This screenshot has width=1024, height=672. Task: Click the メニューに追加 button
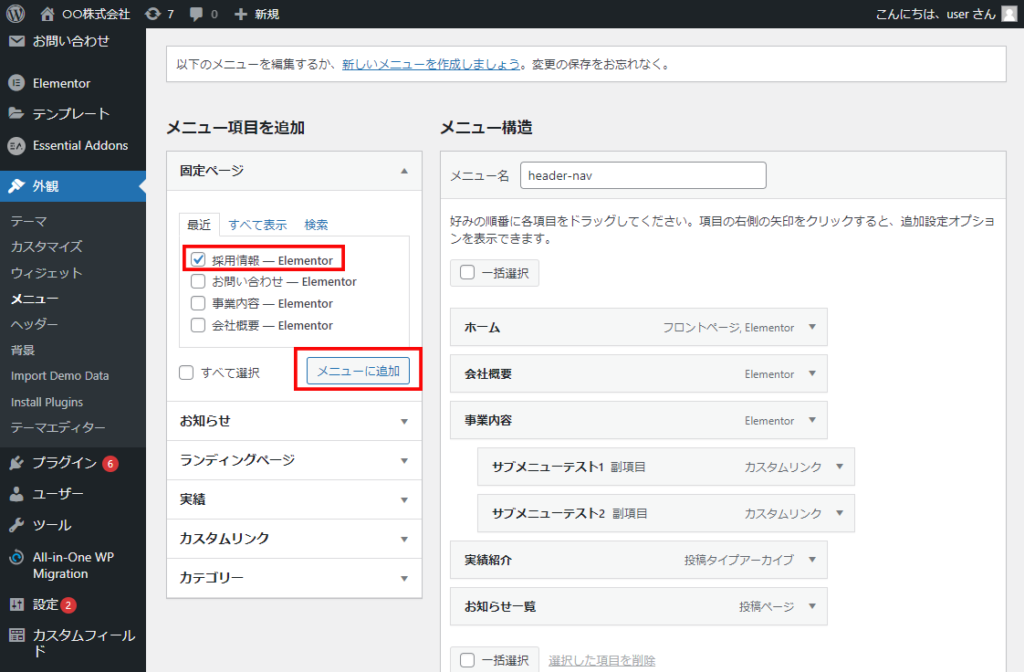coord(358,371)
